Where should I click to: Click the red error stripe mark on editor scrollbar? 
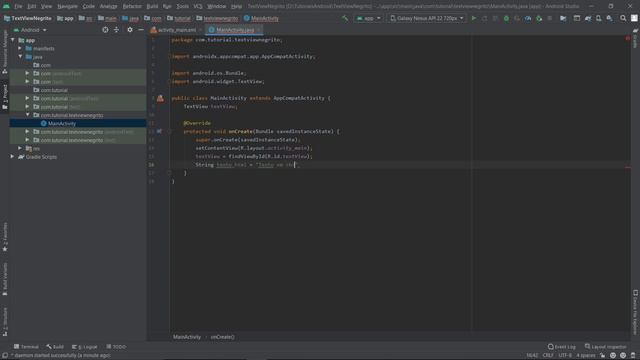628,167
